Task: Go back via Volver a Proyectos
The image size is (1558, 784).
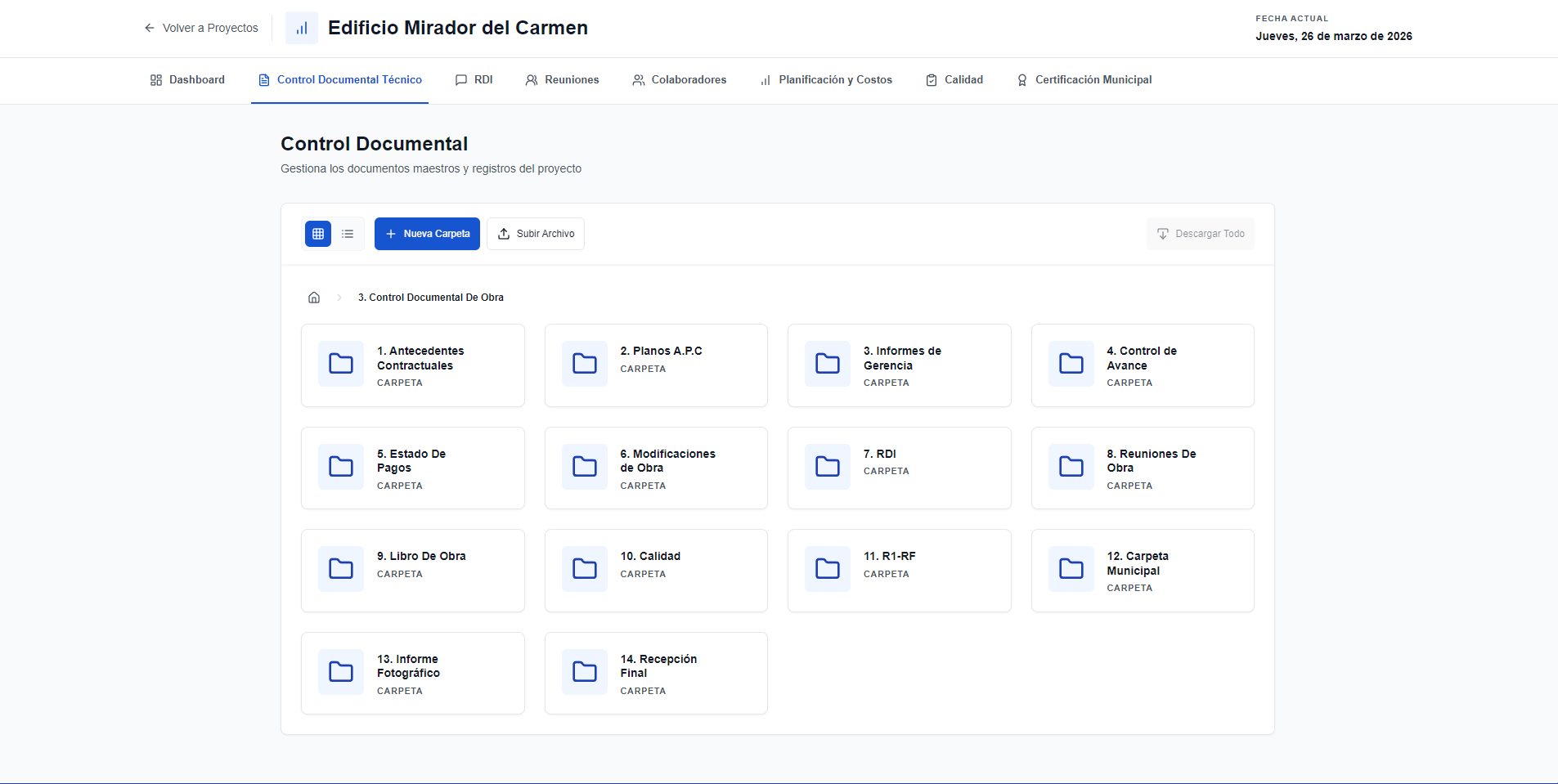Action: pos(201,28)
